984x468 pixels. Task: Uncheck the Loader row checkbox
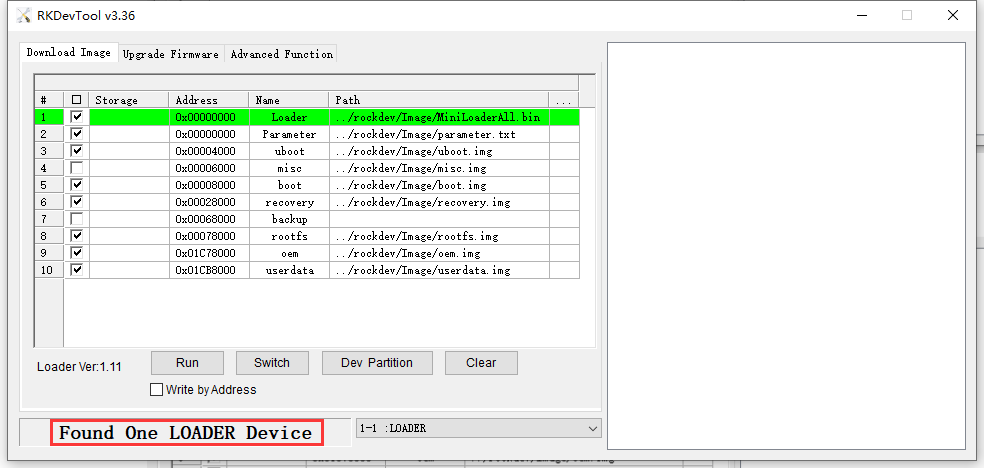77,117
